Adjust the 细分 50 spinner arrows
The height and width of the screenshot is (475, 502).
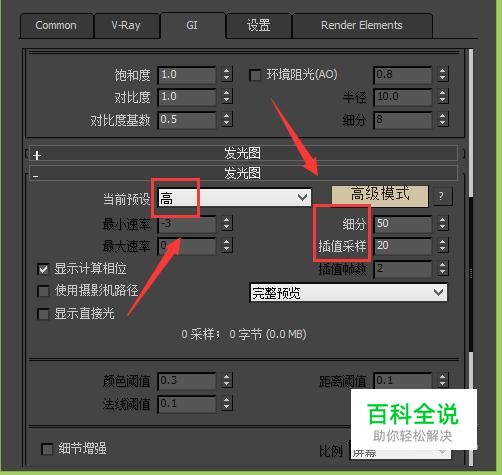443,223
